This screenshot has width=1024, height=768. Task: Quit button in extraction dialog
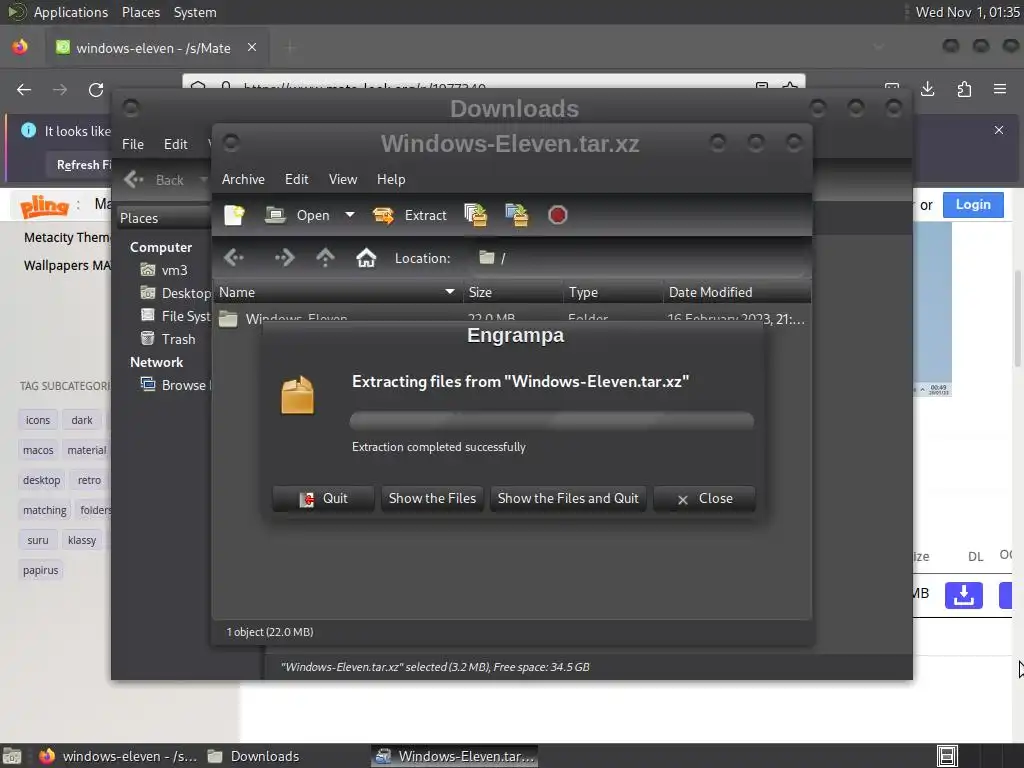coord(323,498)
